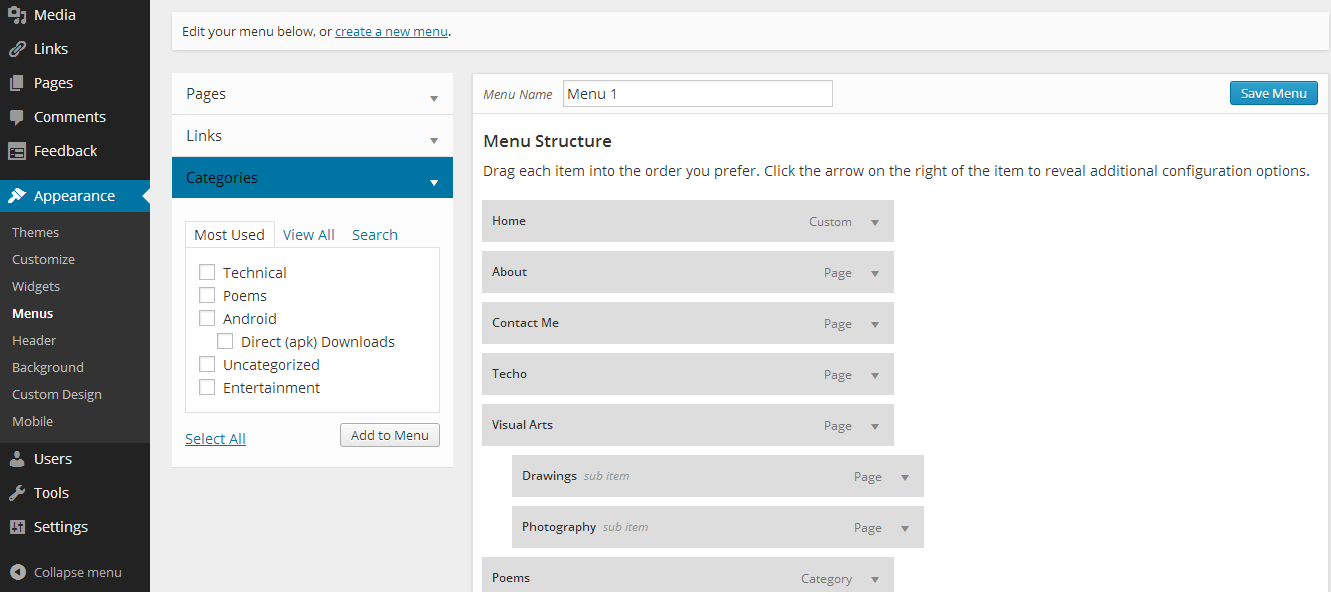Image resolution: width=1331 pixels, height=592 pixels.
Task: Expand the Pages accordion panel
Action: click(x=434, y=97)
